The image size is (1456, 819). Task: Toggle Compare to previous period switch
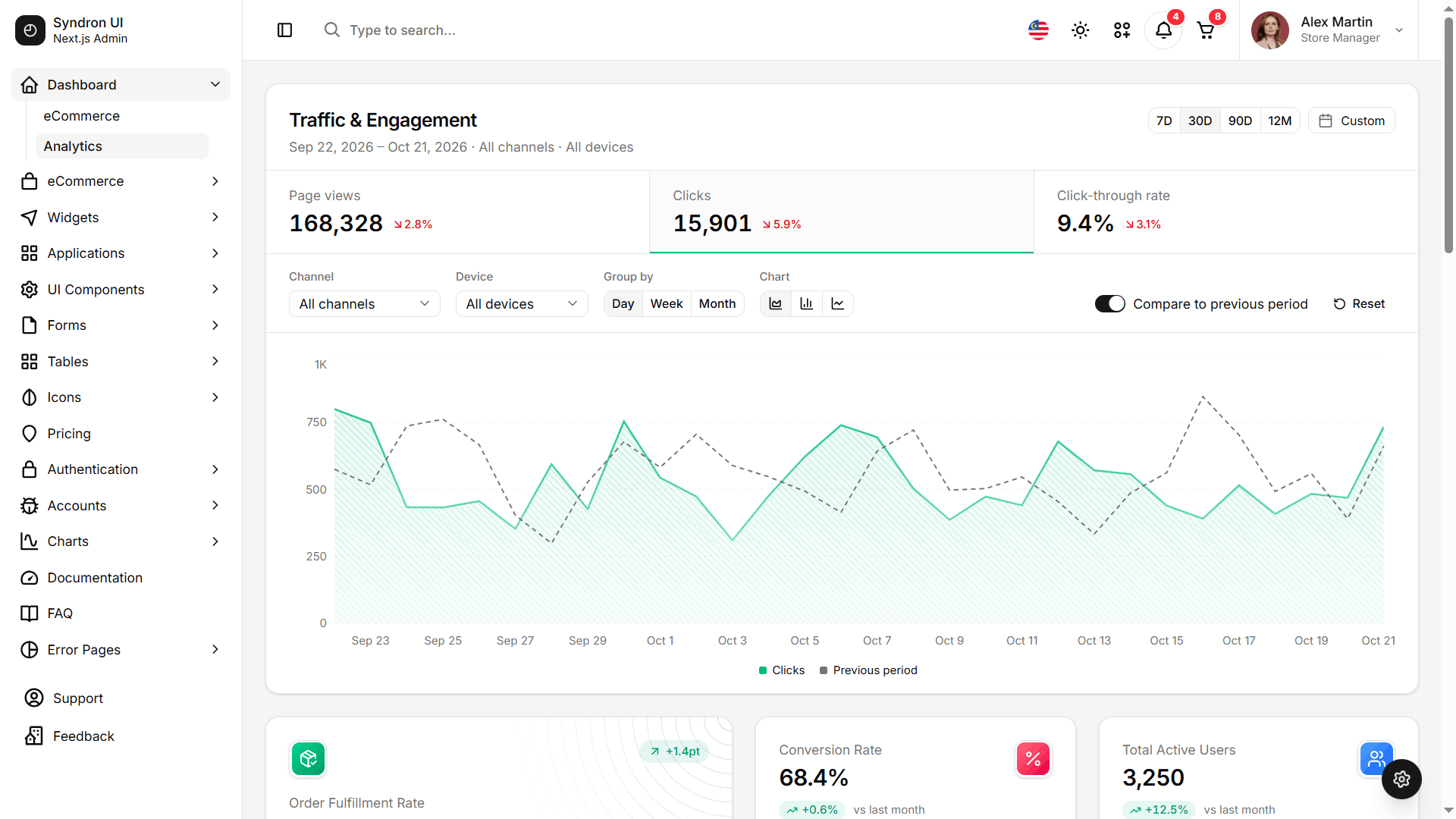[1109, 303]
